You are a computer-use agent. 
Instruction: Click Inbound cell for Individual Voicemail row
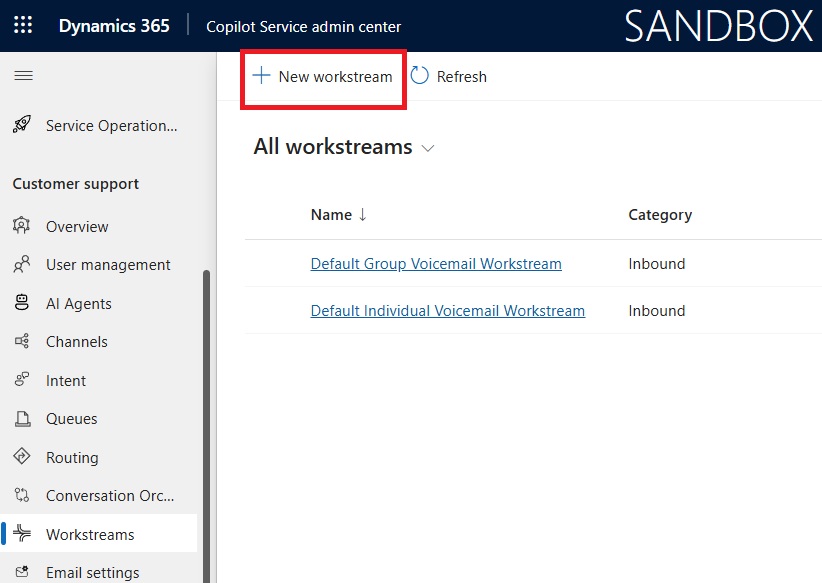tap(656, 310)
